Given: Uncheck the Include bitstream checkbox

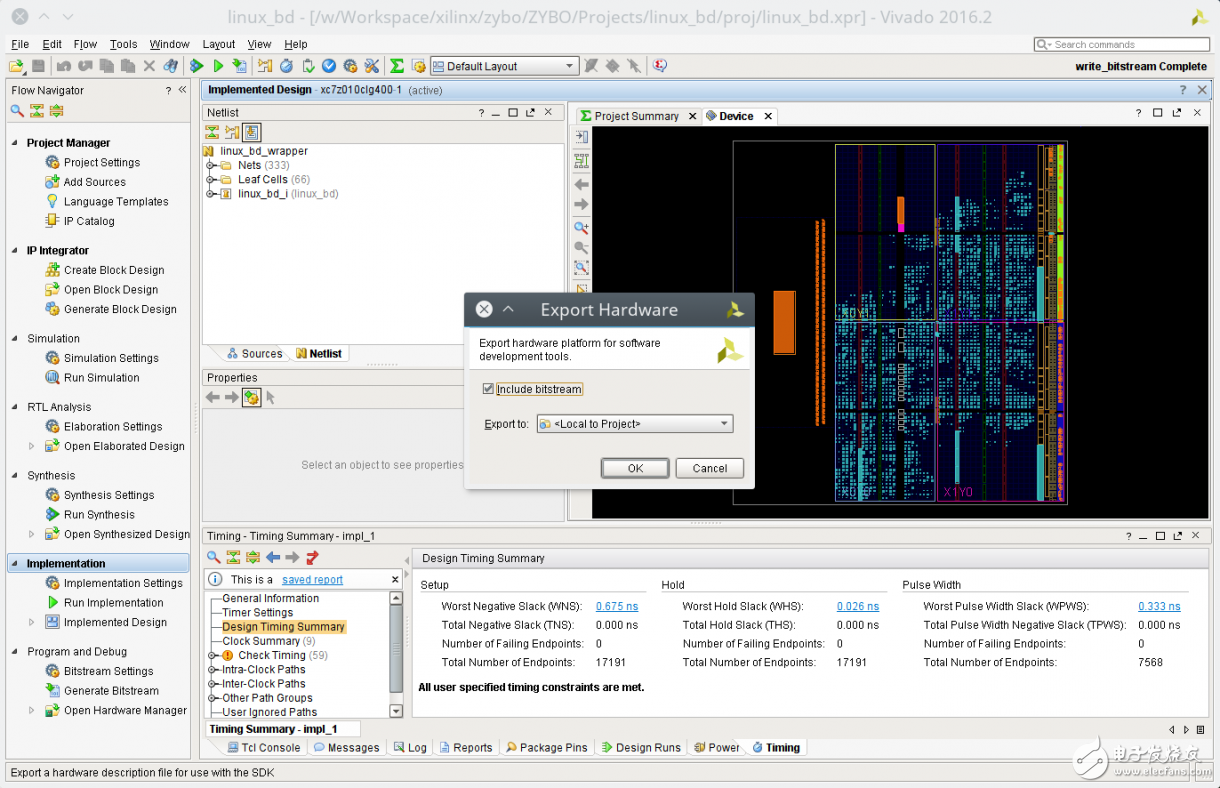Looking at the screenshot, I should pos(488,389).
